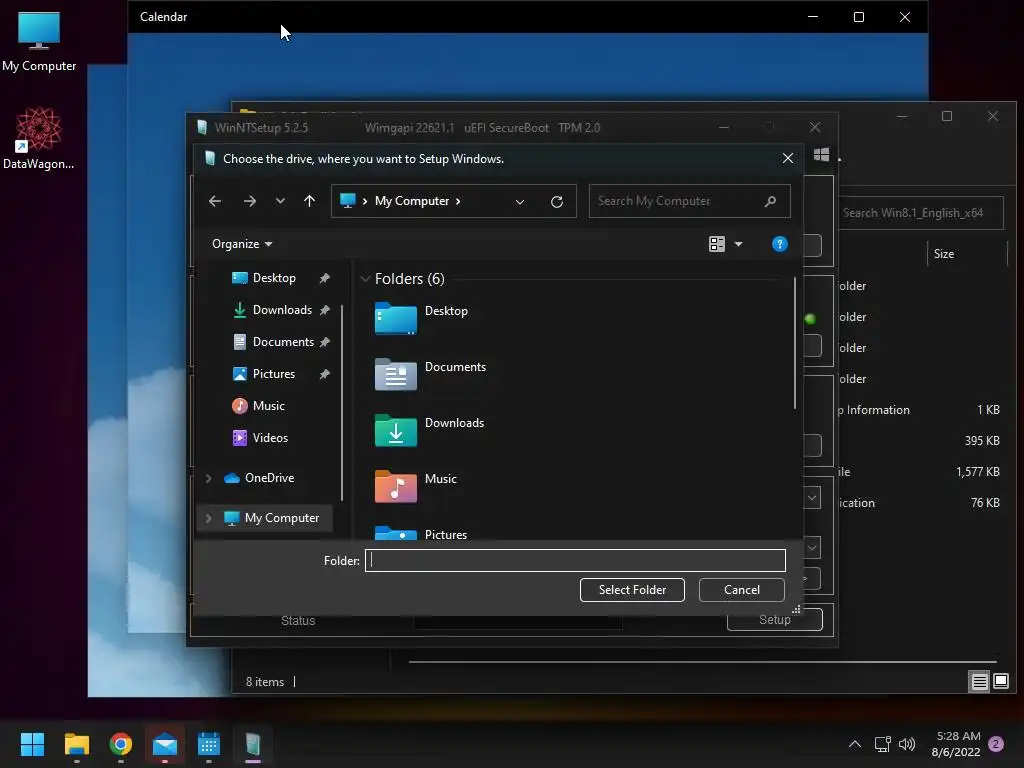Image resolution: width=1024 pixels, height=768 pixels.
Task: Go up one folder level
Action: click(x=310, y=201)
